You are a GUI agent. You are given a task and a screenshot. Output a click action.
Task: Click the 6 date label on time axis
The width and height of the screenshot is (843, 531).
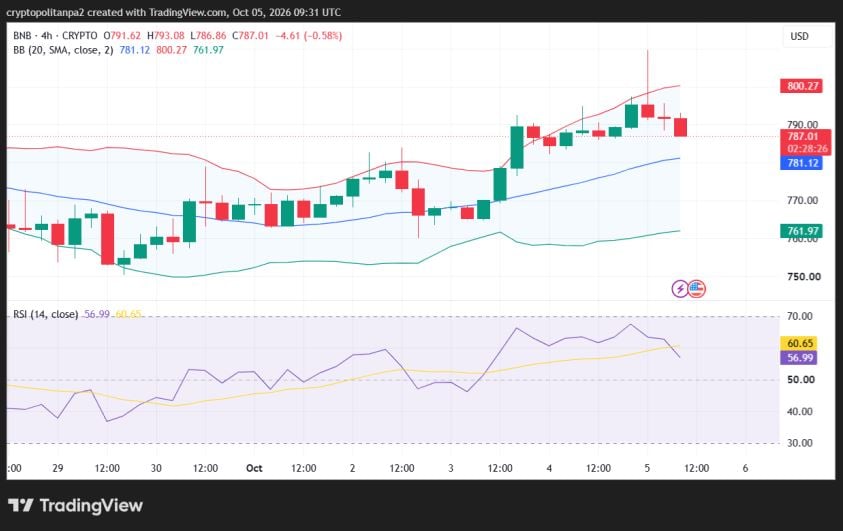coord(745,468)
